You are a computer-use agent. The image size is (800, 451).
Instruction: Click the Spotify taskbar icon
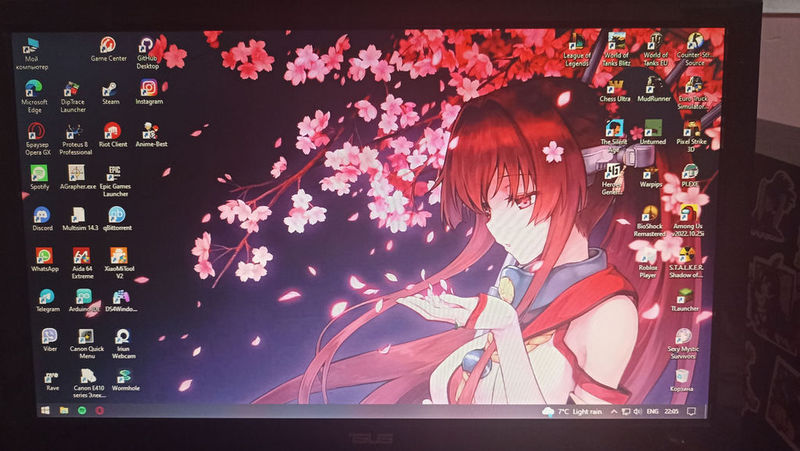pos(82,410)
